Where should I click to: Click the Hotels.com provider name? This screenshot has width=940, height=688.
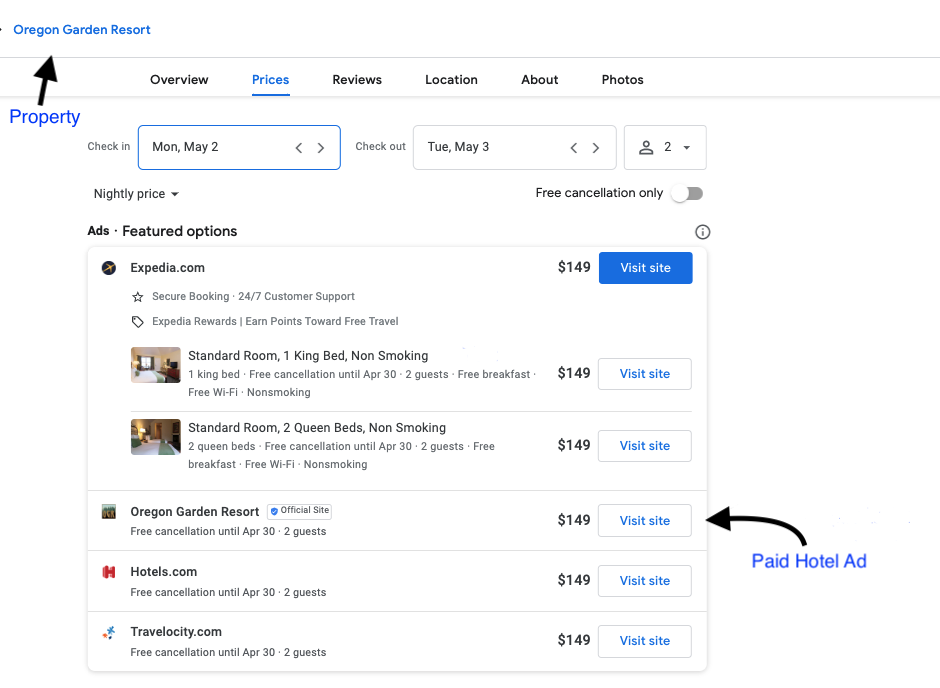pyautogui.click(x=164, y=572)
